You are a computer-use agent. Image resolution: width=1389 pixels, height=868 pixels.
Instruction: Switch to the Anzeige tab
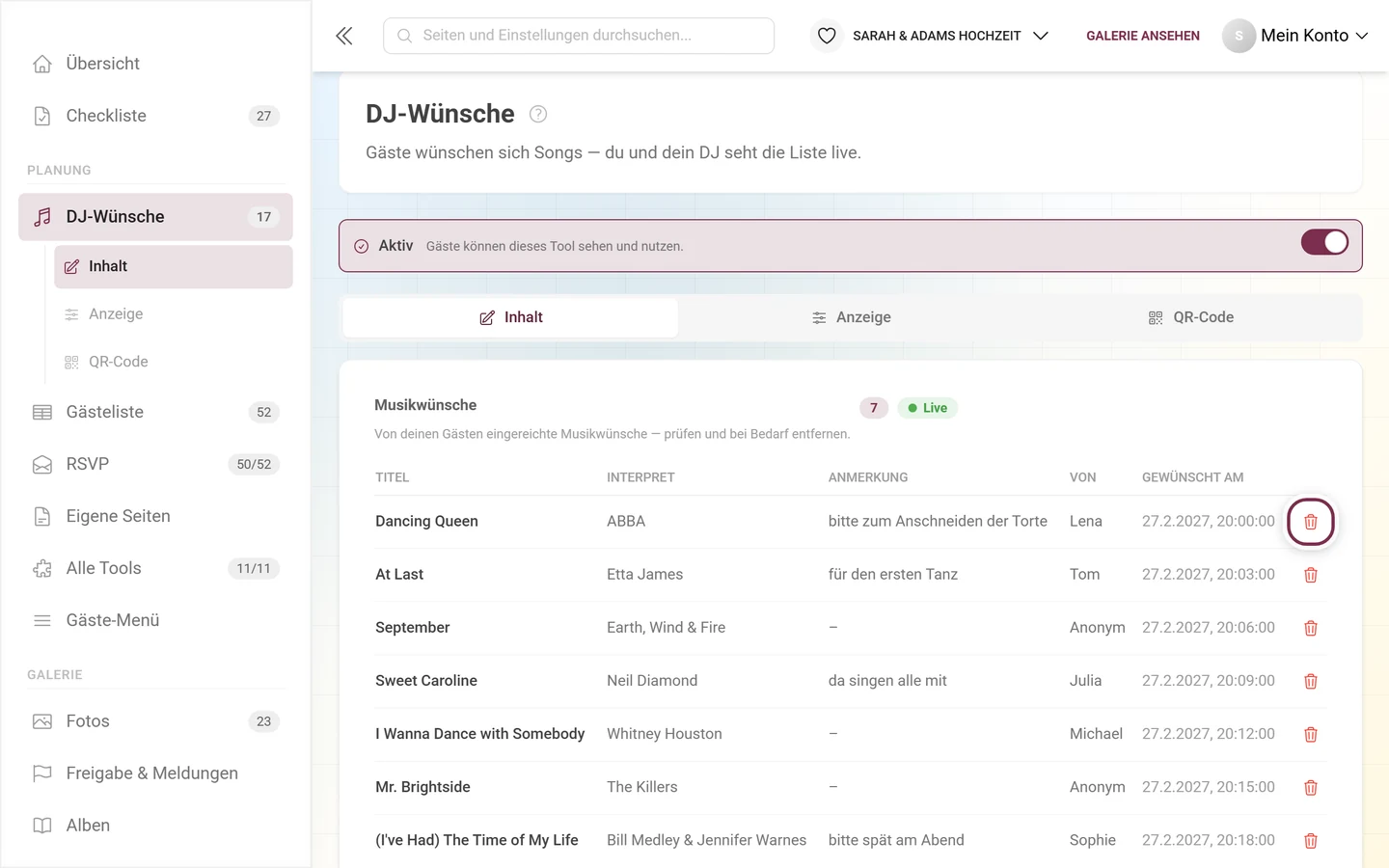point(851,317)
